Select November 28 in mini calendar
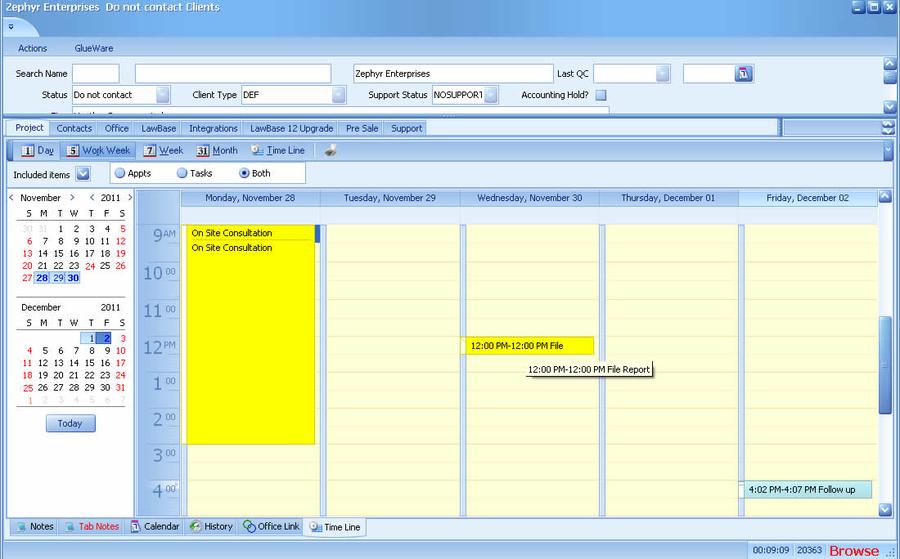900x559 pixels. coord(42,278)
